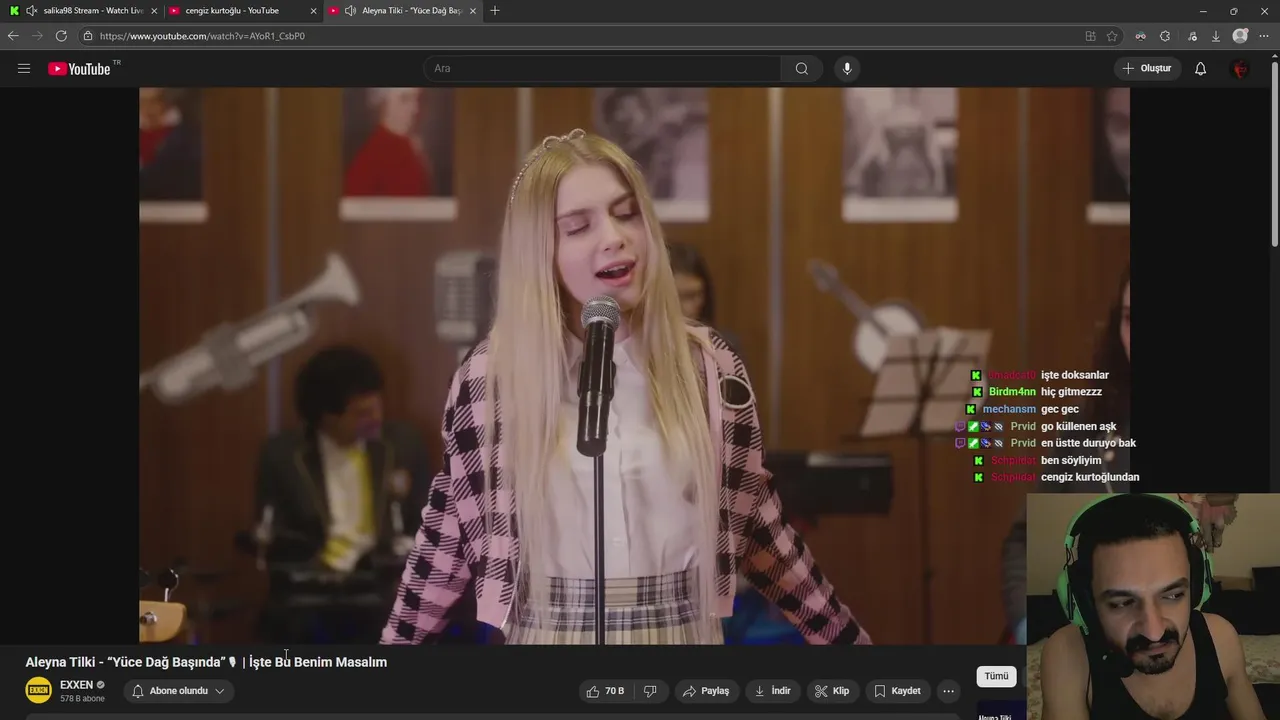
Task: Save video with Kaydet button
Action: [x=897, y=691]
